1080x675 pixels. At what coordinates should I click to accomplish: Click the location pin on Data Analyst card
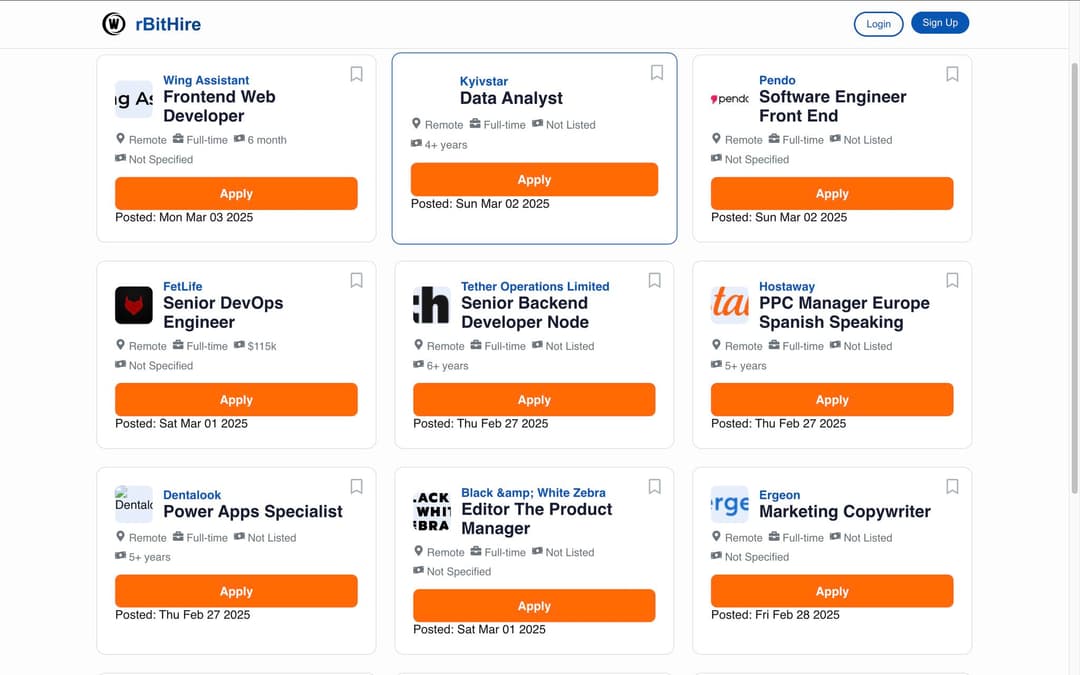tap(417, 125)
